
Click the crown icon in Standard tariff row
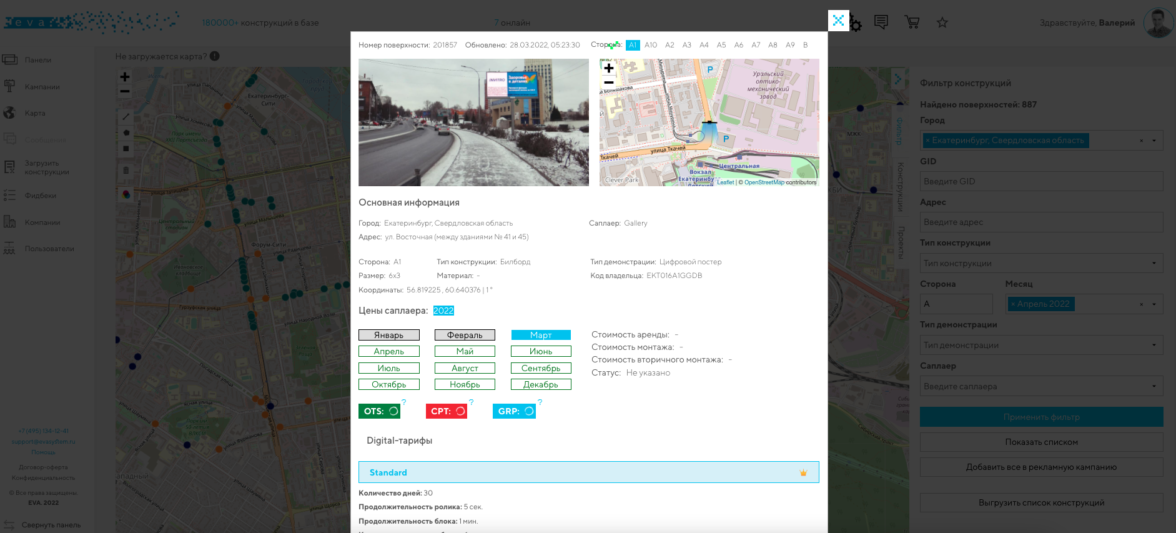coord(803,473)
